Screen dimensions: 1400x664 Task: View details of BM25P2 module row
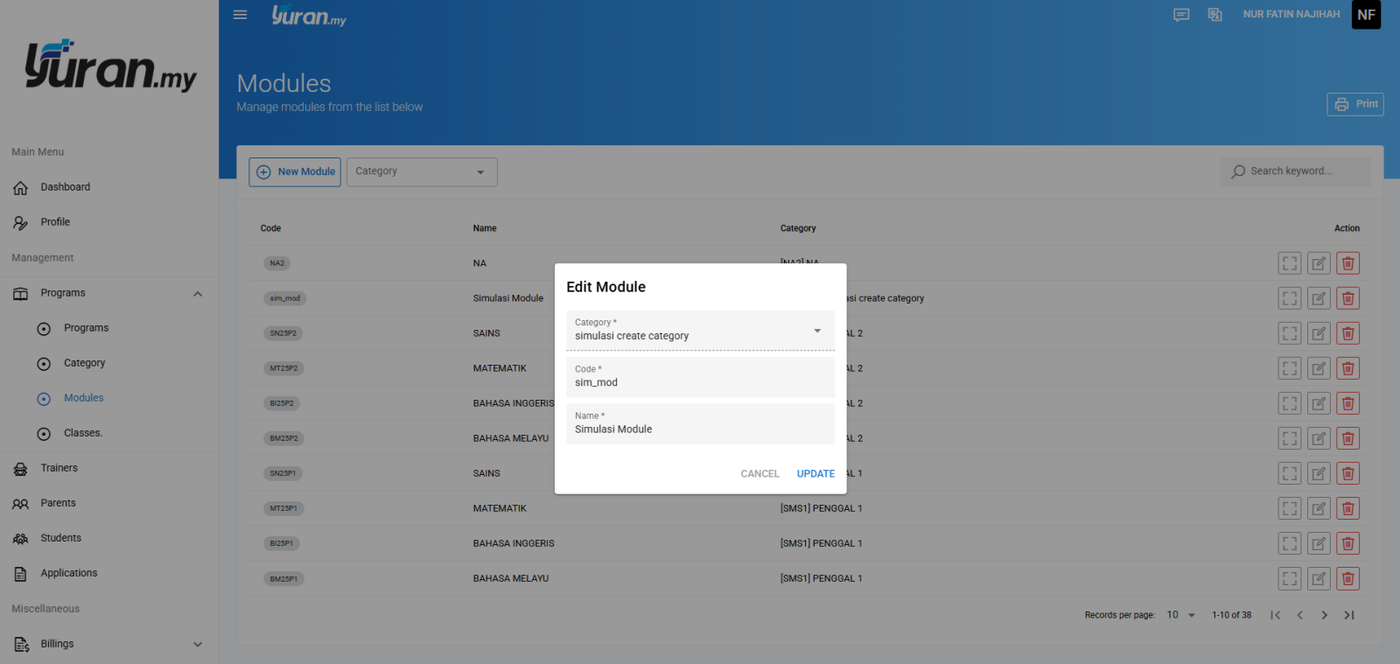click(1290, 438)
